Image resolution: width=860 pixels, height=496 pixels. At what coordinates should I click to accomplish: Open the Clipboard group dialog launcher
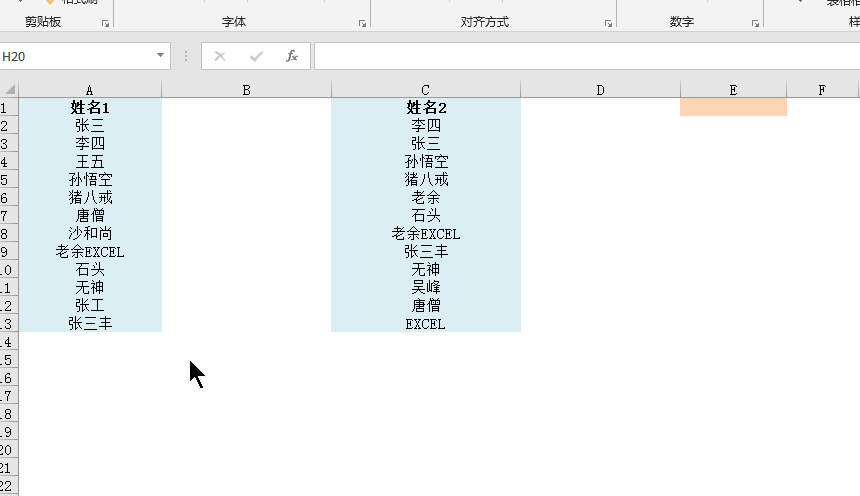[105, 24]
